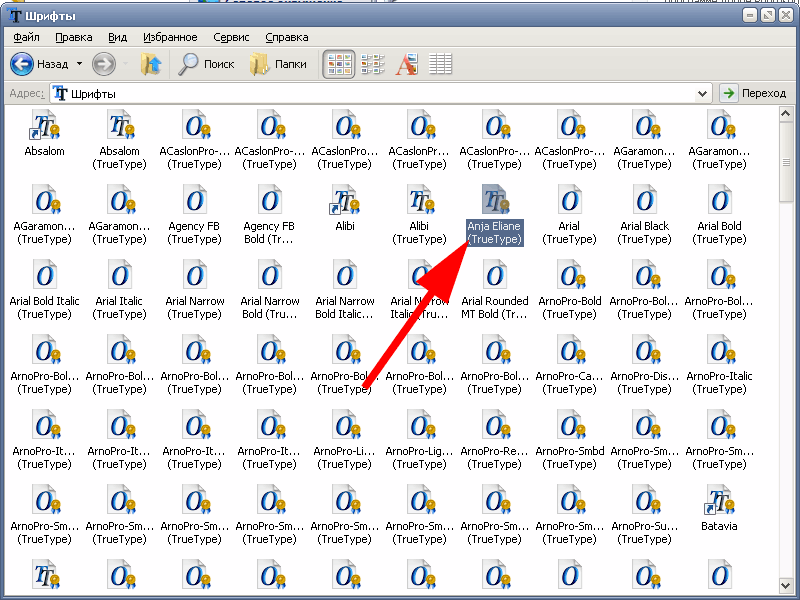The width and height of the screenshot is (800, 600).
Task: Select the Arial Rounded MT Bold font
Action: click(494, 289)
